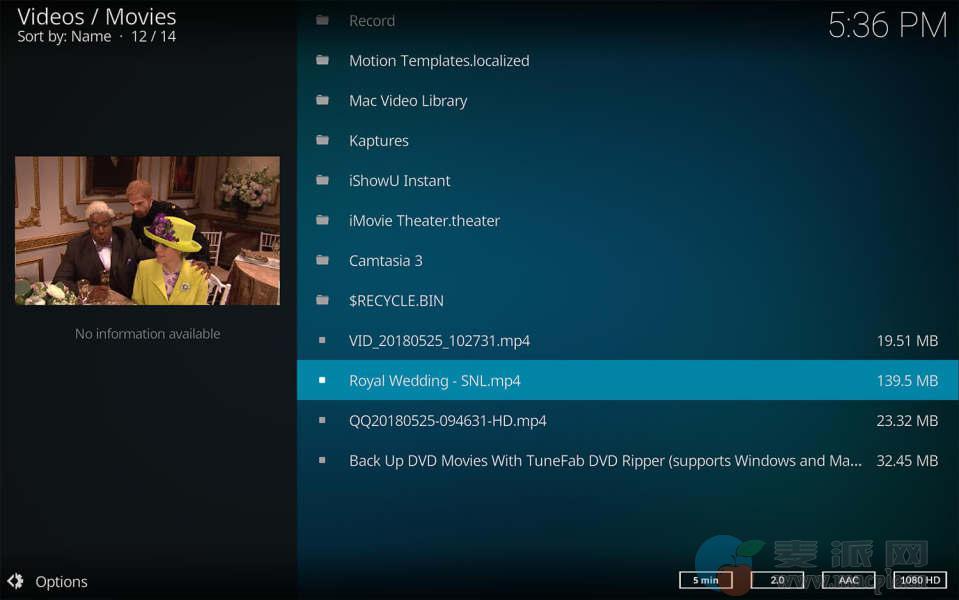Click the AAC audio codec badge
The width and height of the screenshot is (959, 600).
point(849,580)
